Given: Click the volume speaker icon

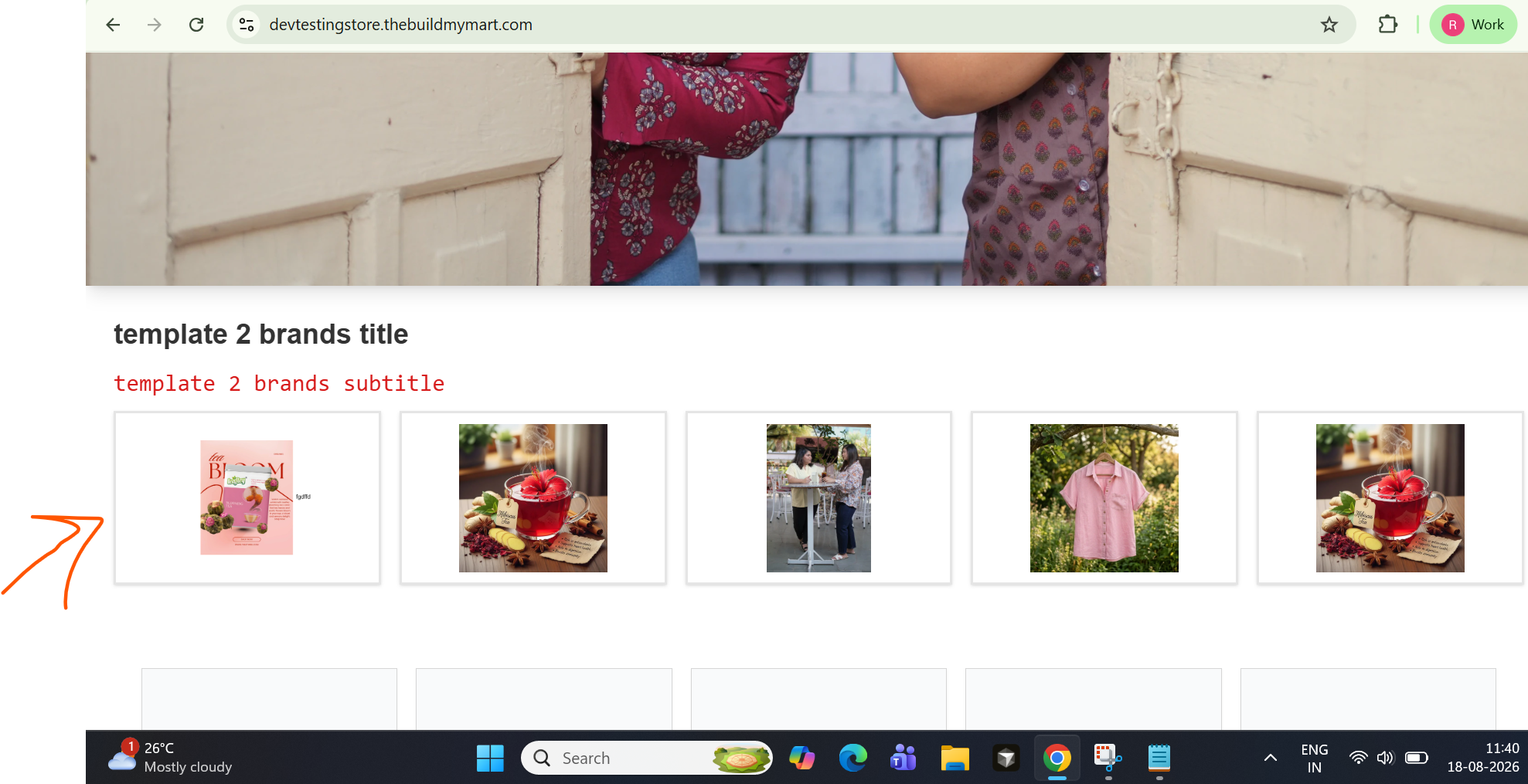Looking at the screenshot, I should click(1385, 758).
